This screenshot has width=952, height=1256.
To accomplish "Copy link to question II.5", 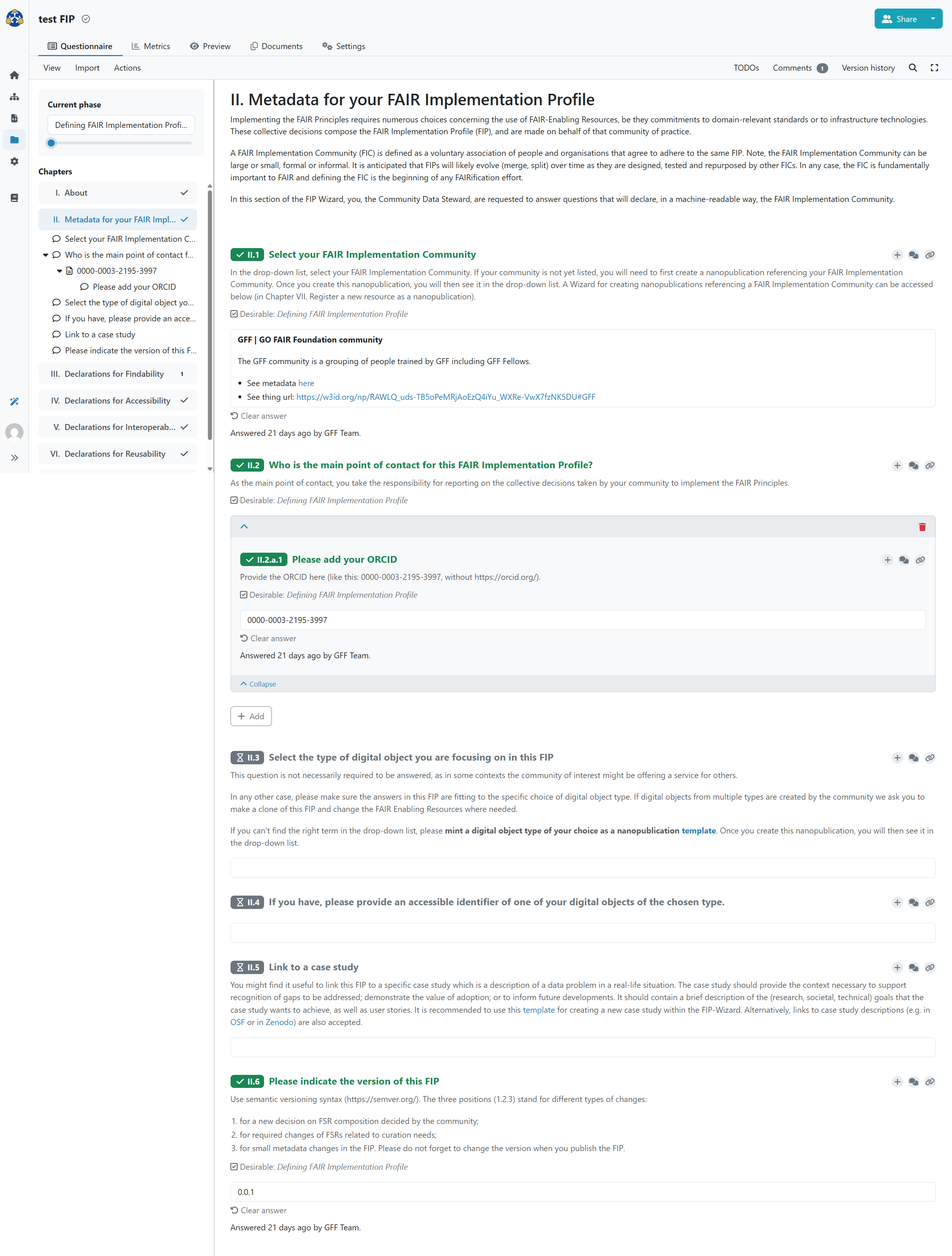I will tap(929, 967).
